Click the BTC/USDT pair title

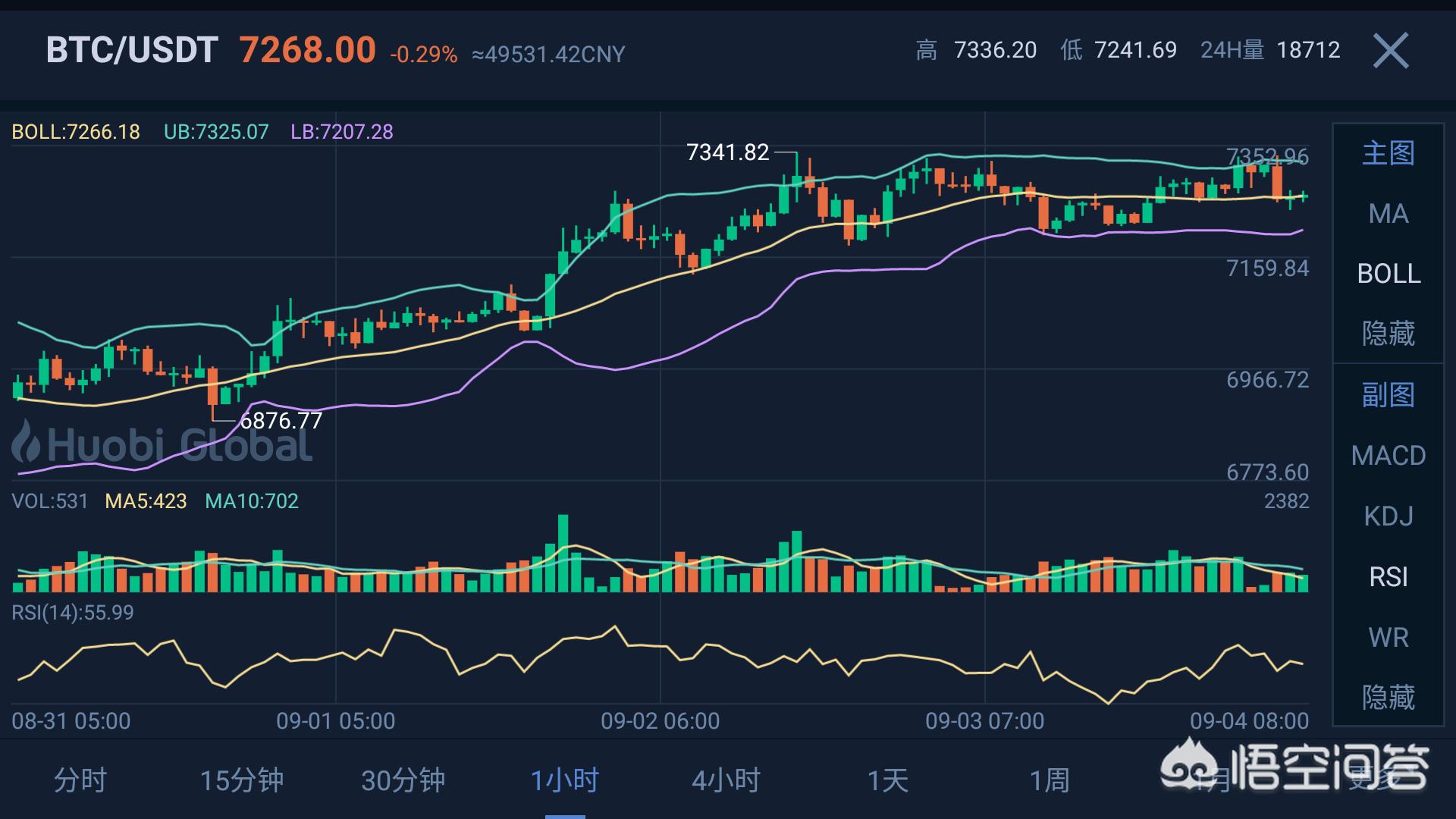[132, 51]
